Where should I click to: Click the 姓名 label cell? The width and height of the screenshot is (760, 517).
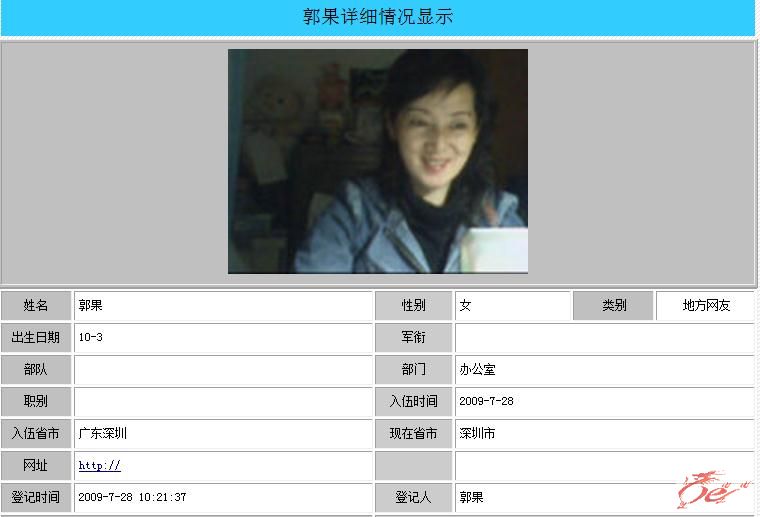point(36,305)
